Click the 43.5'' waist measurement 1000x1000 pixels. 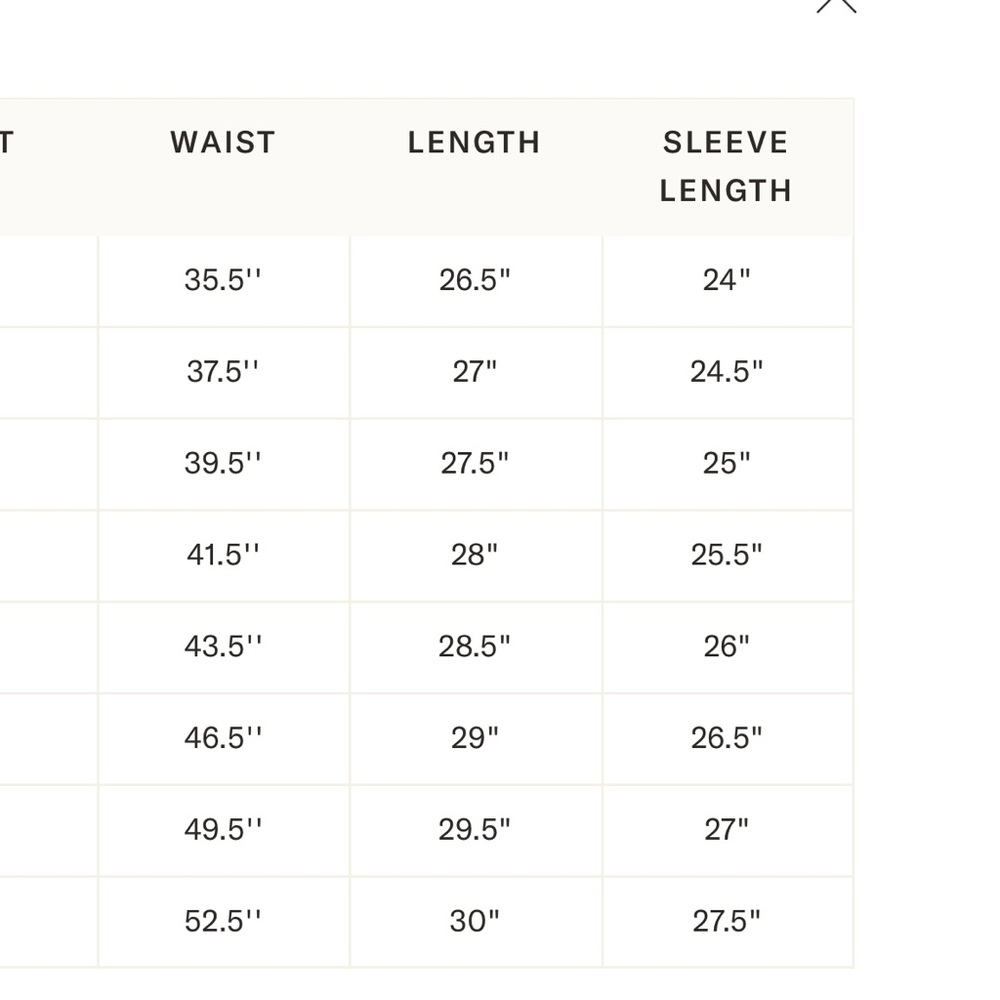(x=223, y=647)
